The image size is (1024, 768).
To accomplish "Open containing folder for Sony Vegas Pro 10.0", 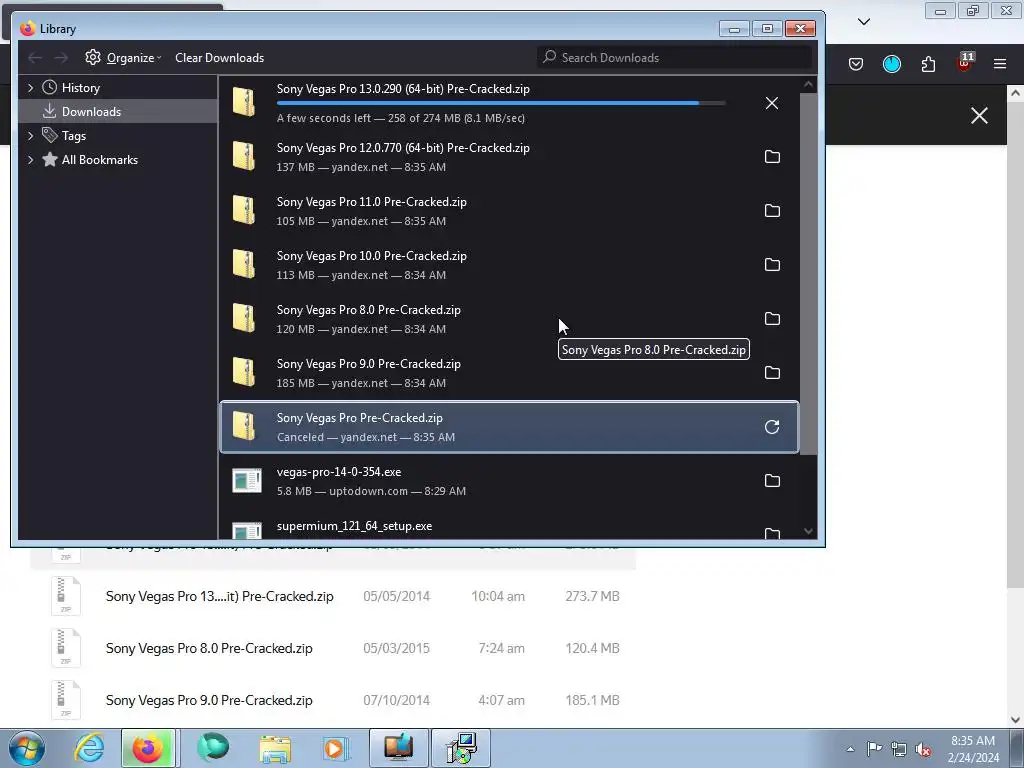I will [x=772, y=264].
